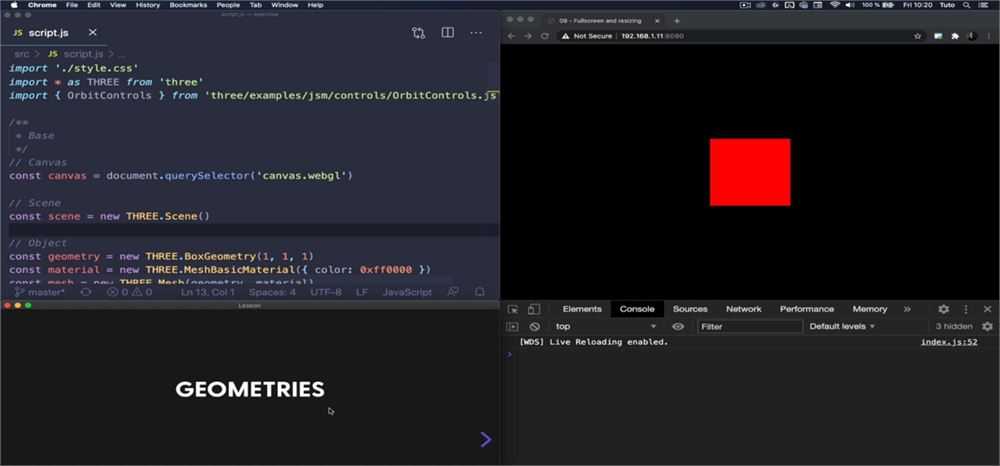Open the editor more actions ellipsis
The width and height of the screenshot is (1000, 466).
point(476,33)
